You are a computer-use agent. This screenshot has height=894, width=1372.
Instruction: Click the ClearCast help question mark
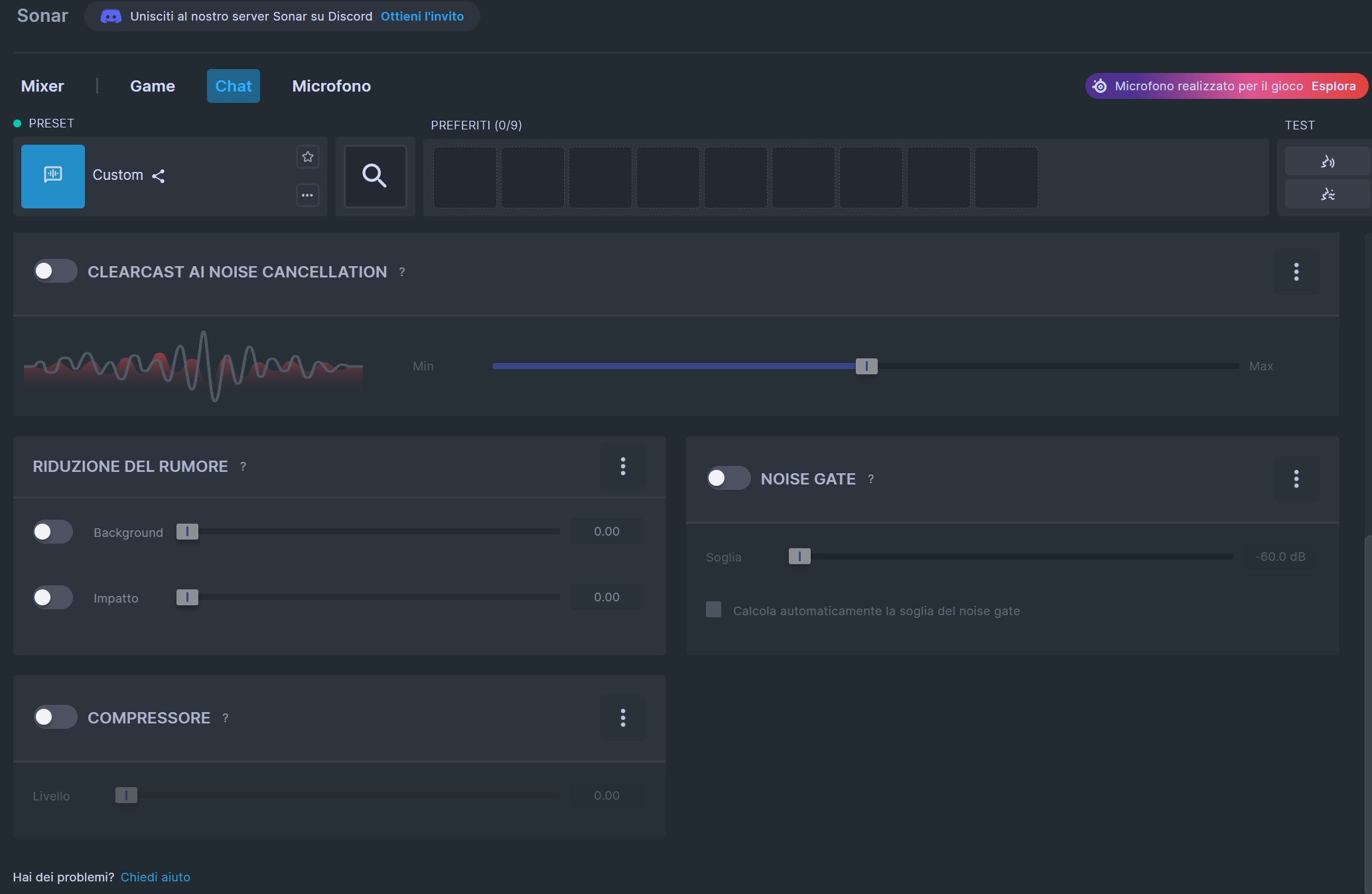tap(402, 272)
